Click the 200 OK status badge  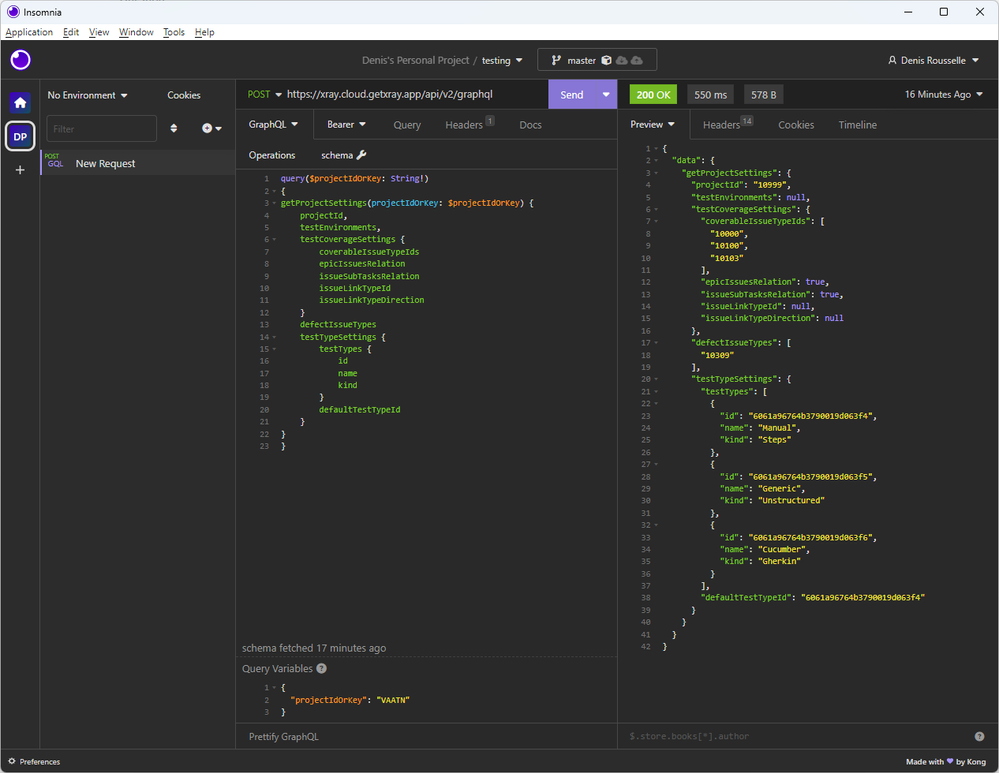pos(653,94)
